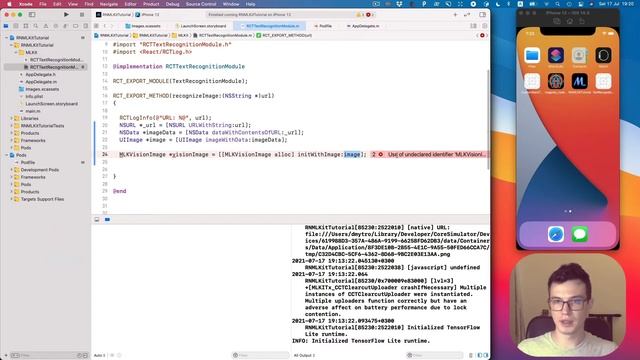
Task: Select Podfile in the navigator
Action: point(28,162)
